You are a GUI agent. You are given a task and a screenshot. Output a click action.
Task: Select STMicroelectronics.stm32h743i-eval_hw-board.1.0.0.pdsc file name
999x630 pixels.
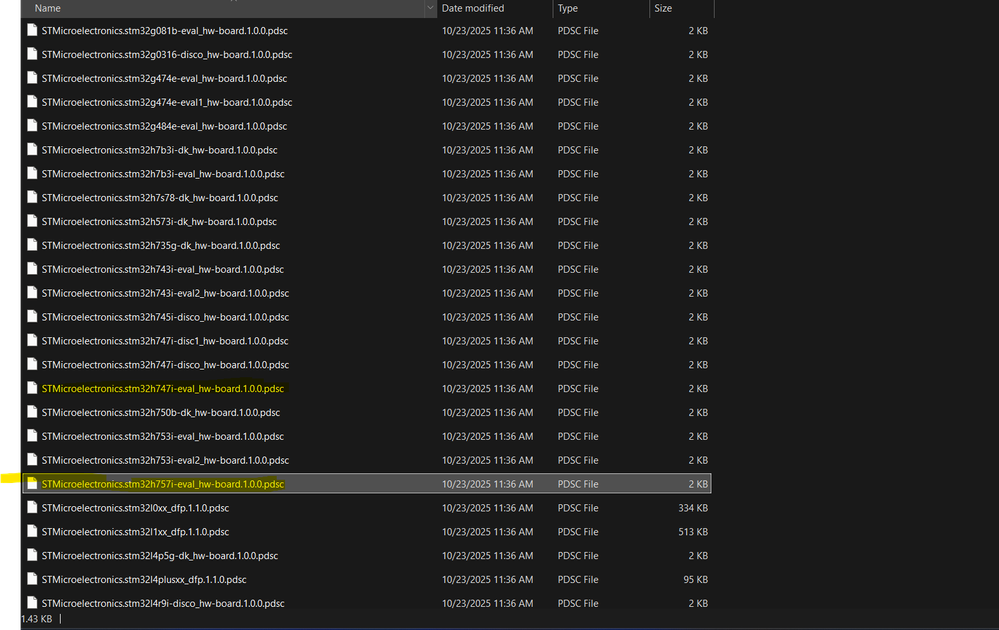point(162,269)
